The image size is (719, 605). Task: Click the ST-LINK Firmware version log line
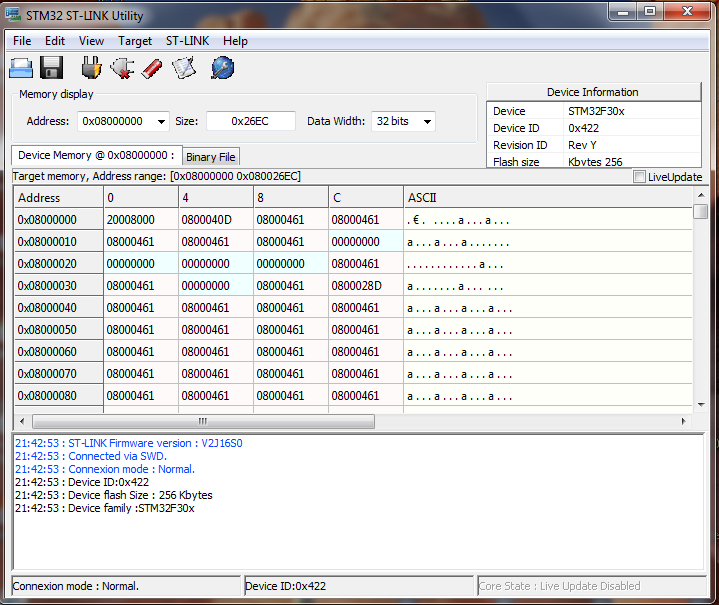[x=128, y=443]
